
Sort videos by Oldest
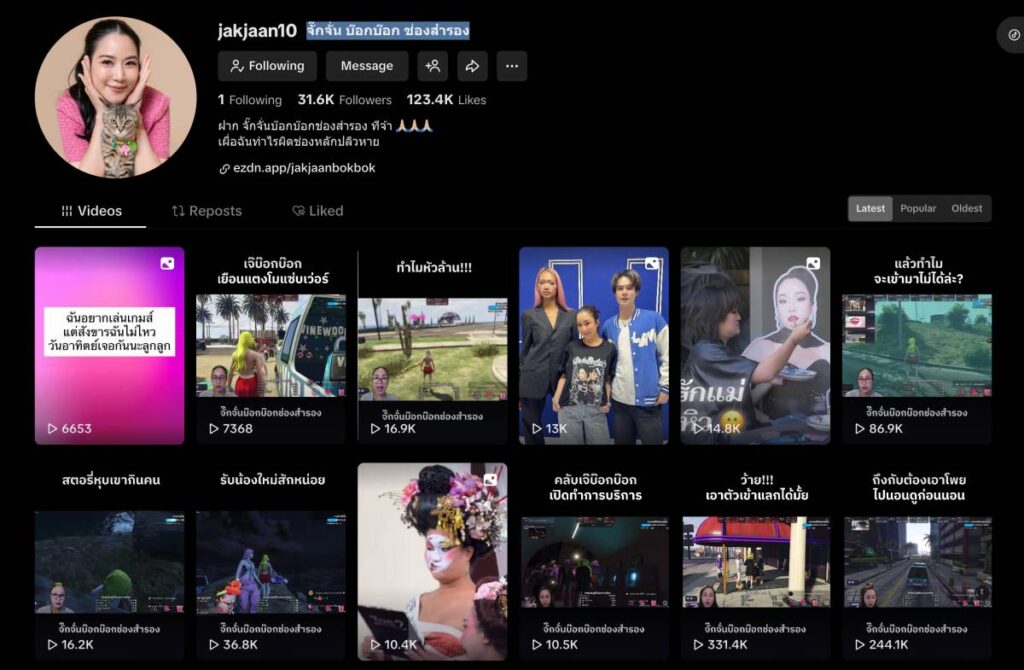[x=966, y=209]
